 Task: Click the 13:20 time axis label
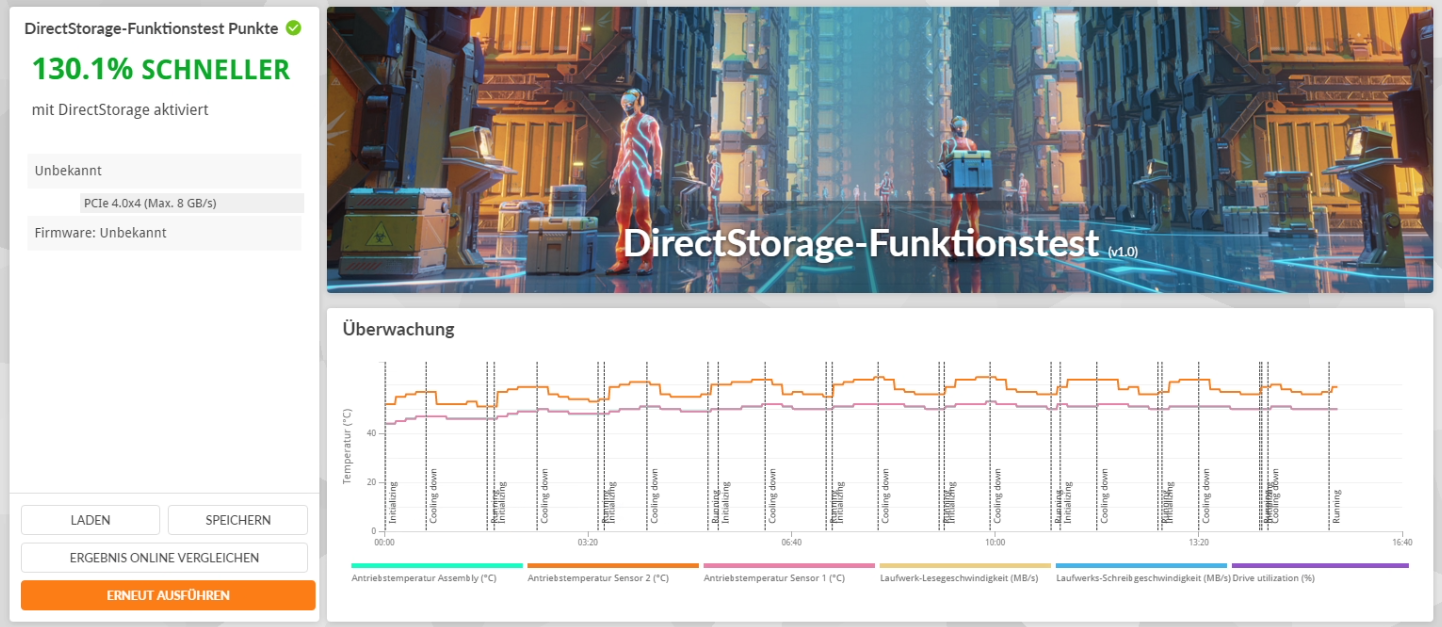pos(1198,543)
